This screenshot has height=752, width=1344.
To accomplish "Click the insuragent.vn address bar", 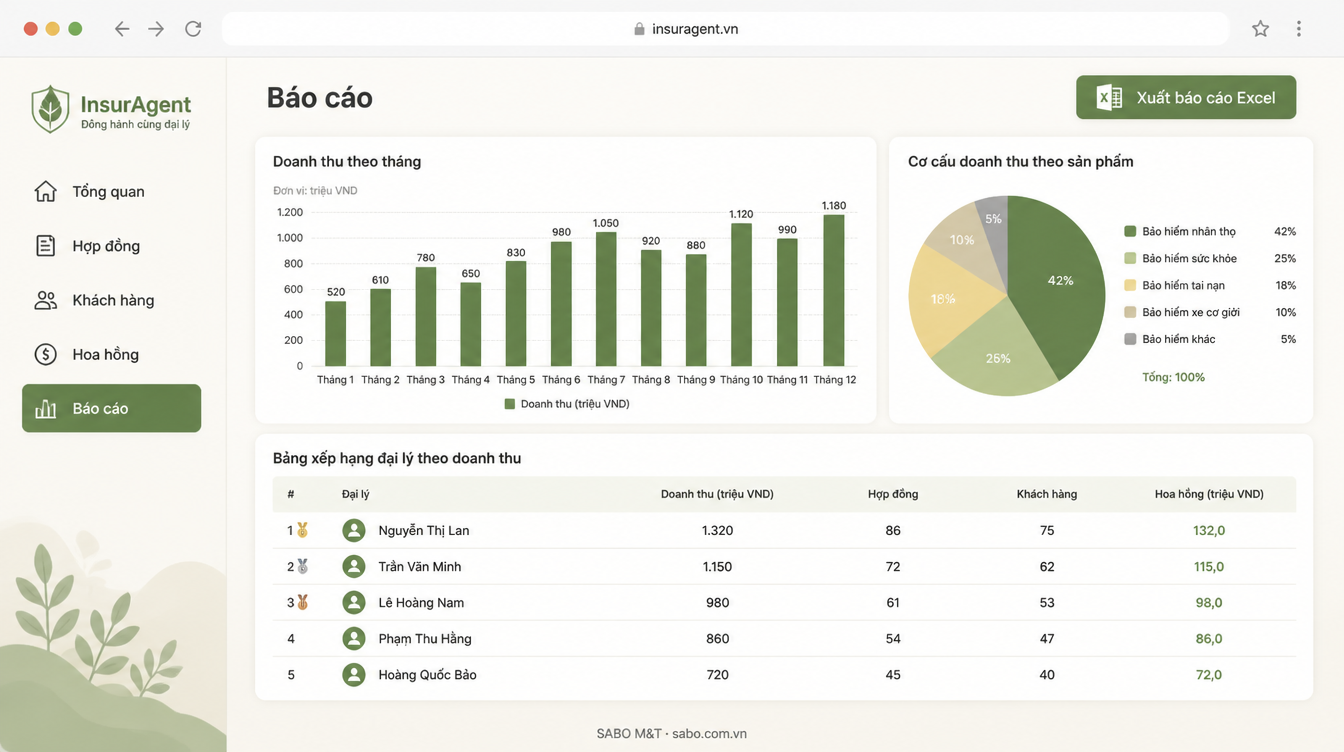I will [725, 29].
